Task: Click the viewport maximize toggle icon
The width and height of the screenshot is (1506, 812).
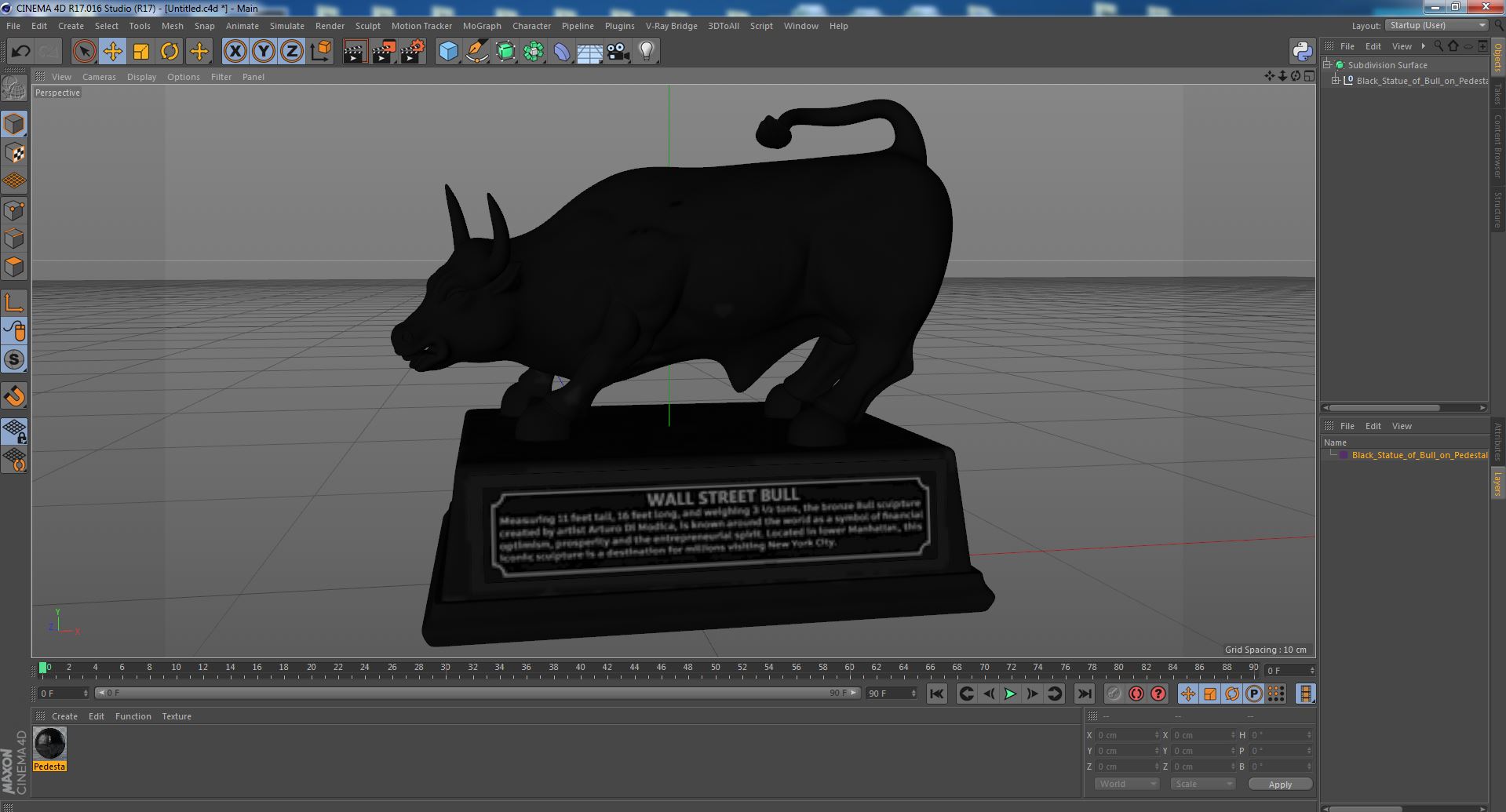Action: 1309,76
